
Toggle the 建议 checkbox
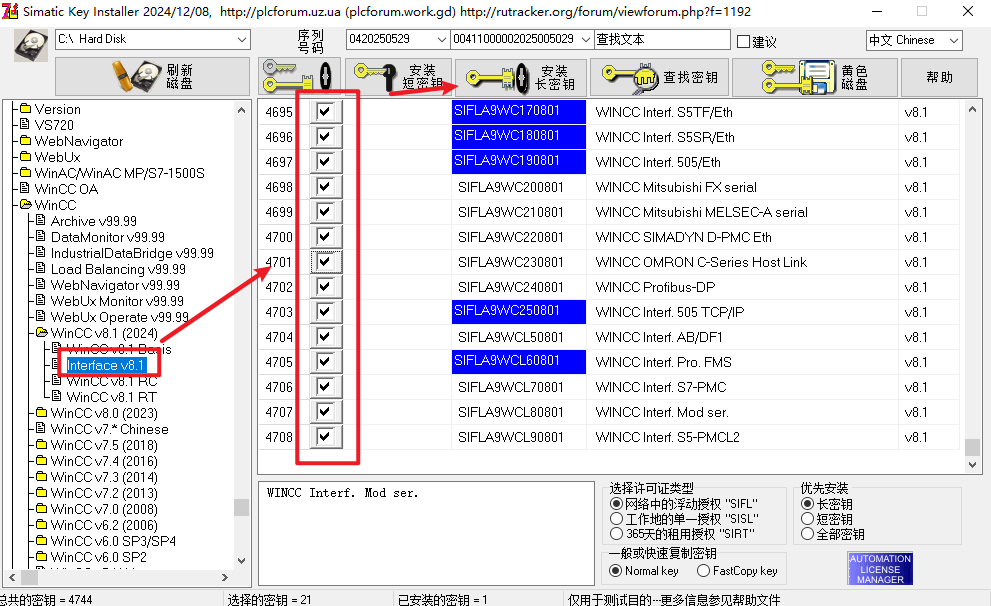[743, 41]
